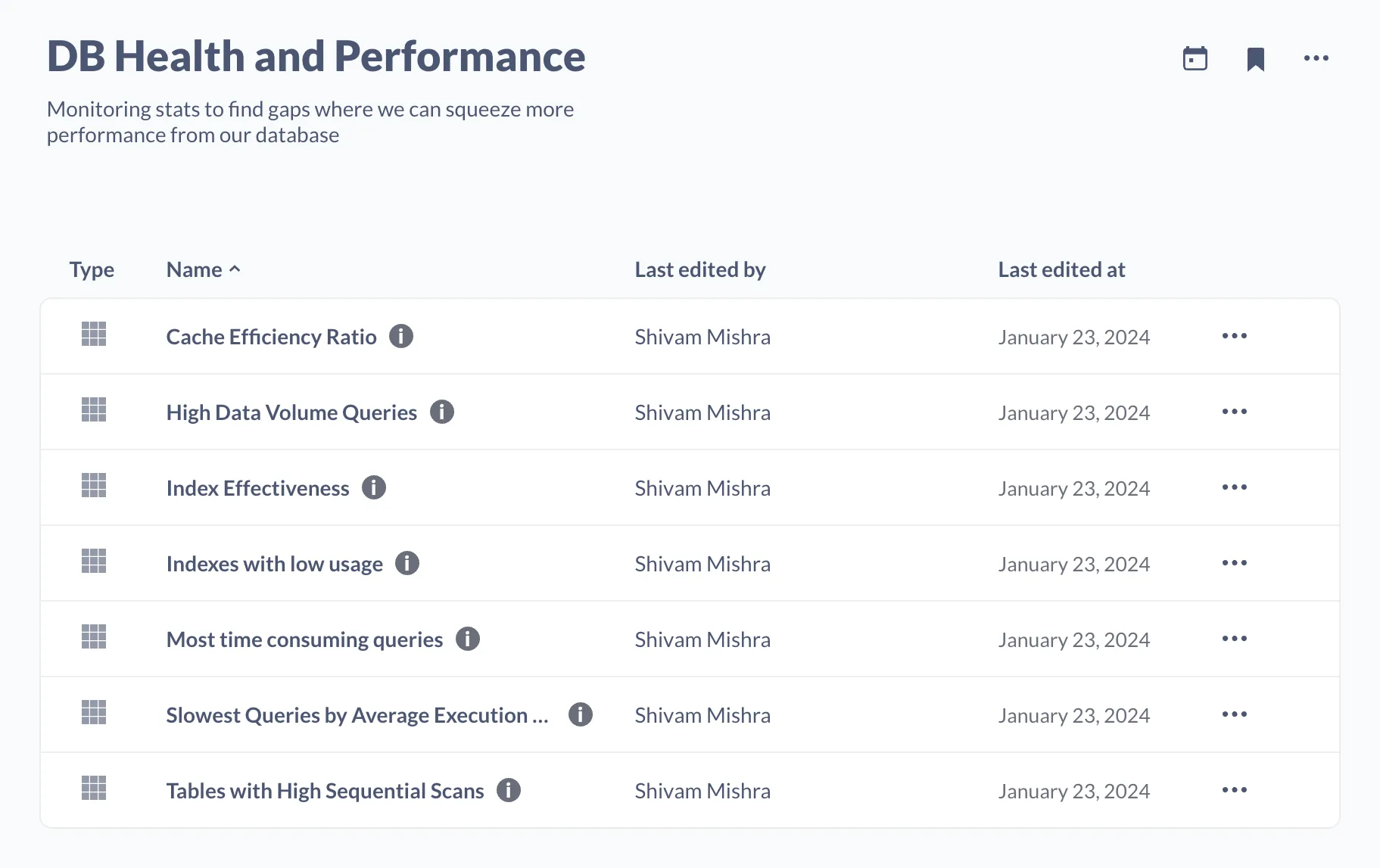1380x868 pixels.
Task: Select the table icon next to Index Effectiveness
Action: [x=93, y=487]
